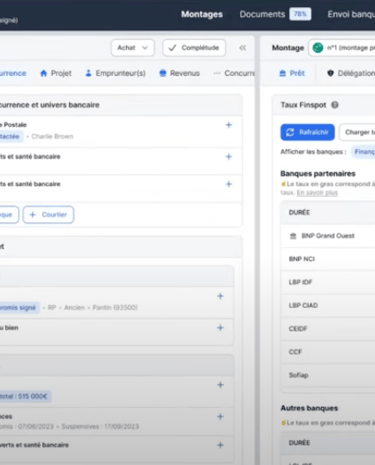Click the Rafraîchir button
The width and height of the screenshot is (375, 465).
(x=307, y=132)
